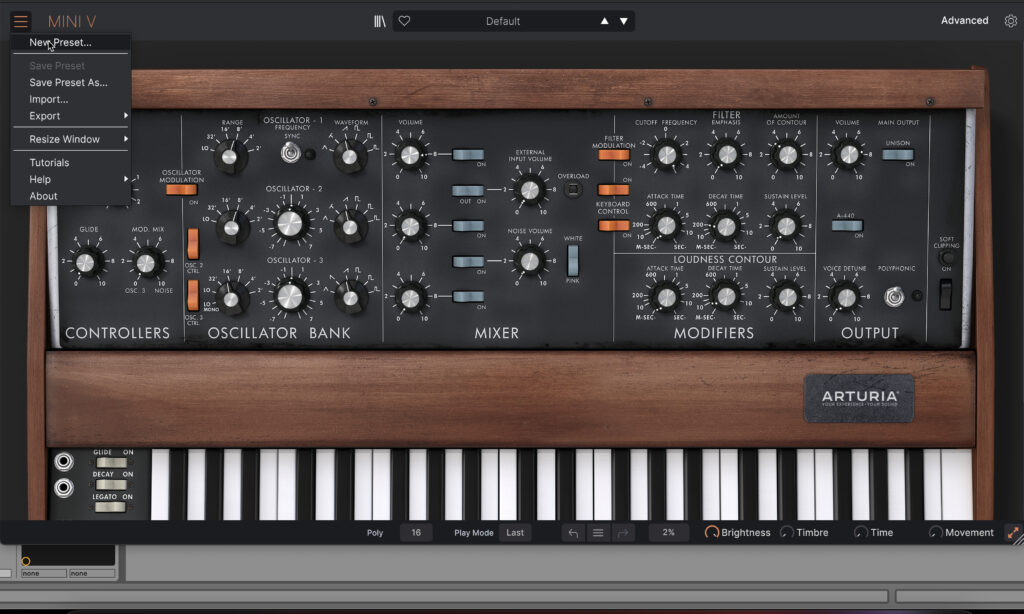Open the Play Mode Last dropdown
This screenshot has height=614, width=1024.
(x=515, y=532)
